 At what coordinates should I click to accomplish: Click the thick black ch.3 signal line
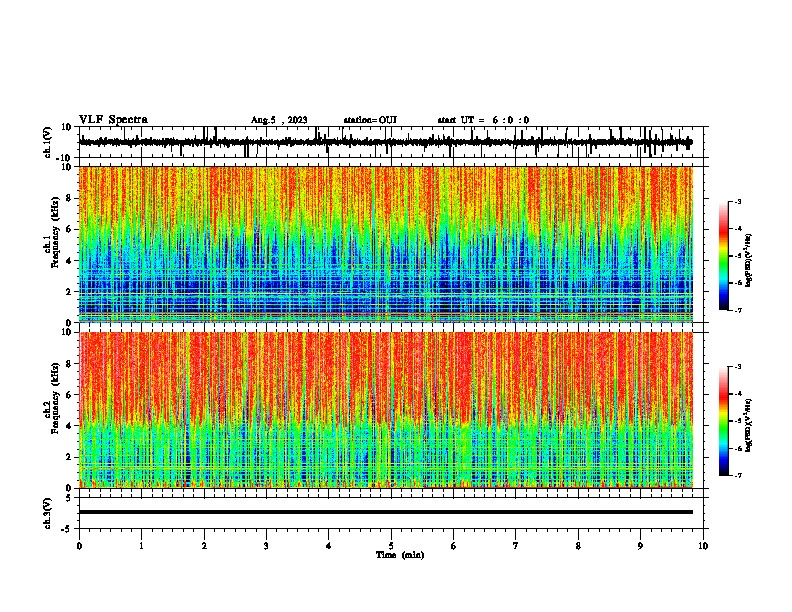pyautogui.click(x=386, y=512)
